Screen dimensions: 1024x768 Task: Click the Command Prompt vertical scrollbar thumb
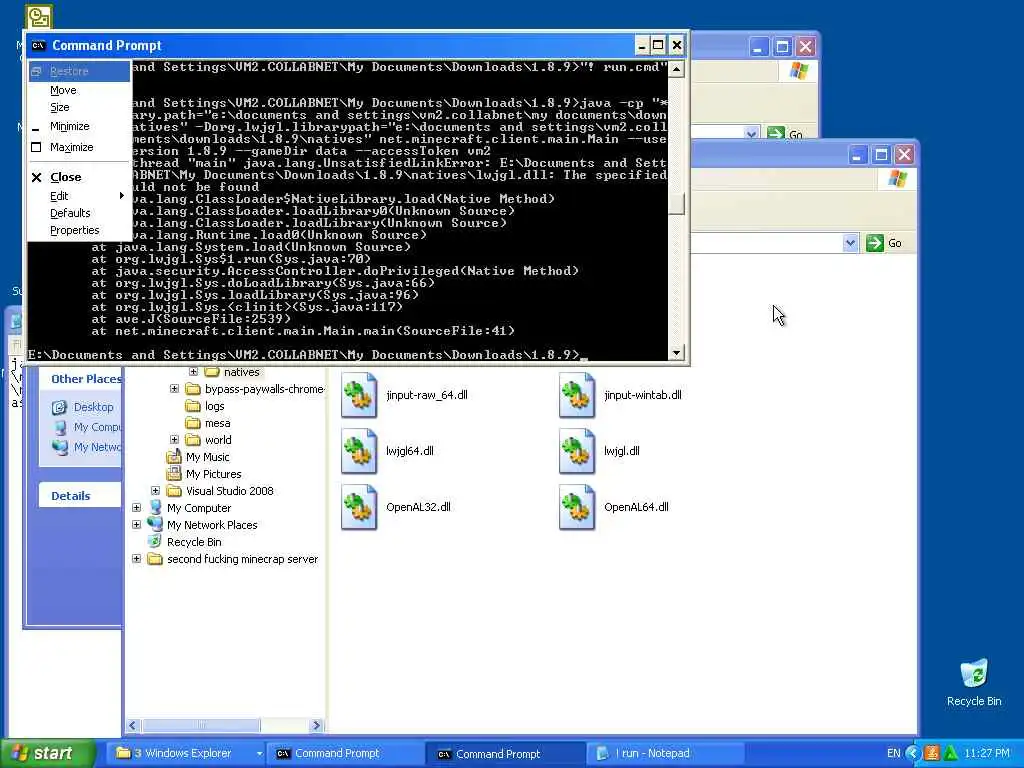676,203
